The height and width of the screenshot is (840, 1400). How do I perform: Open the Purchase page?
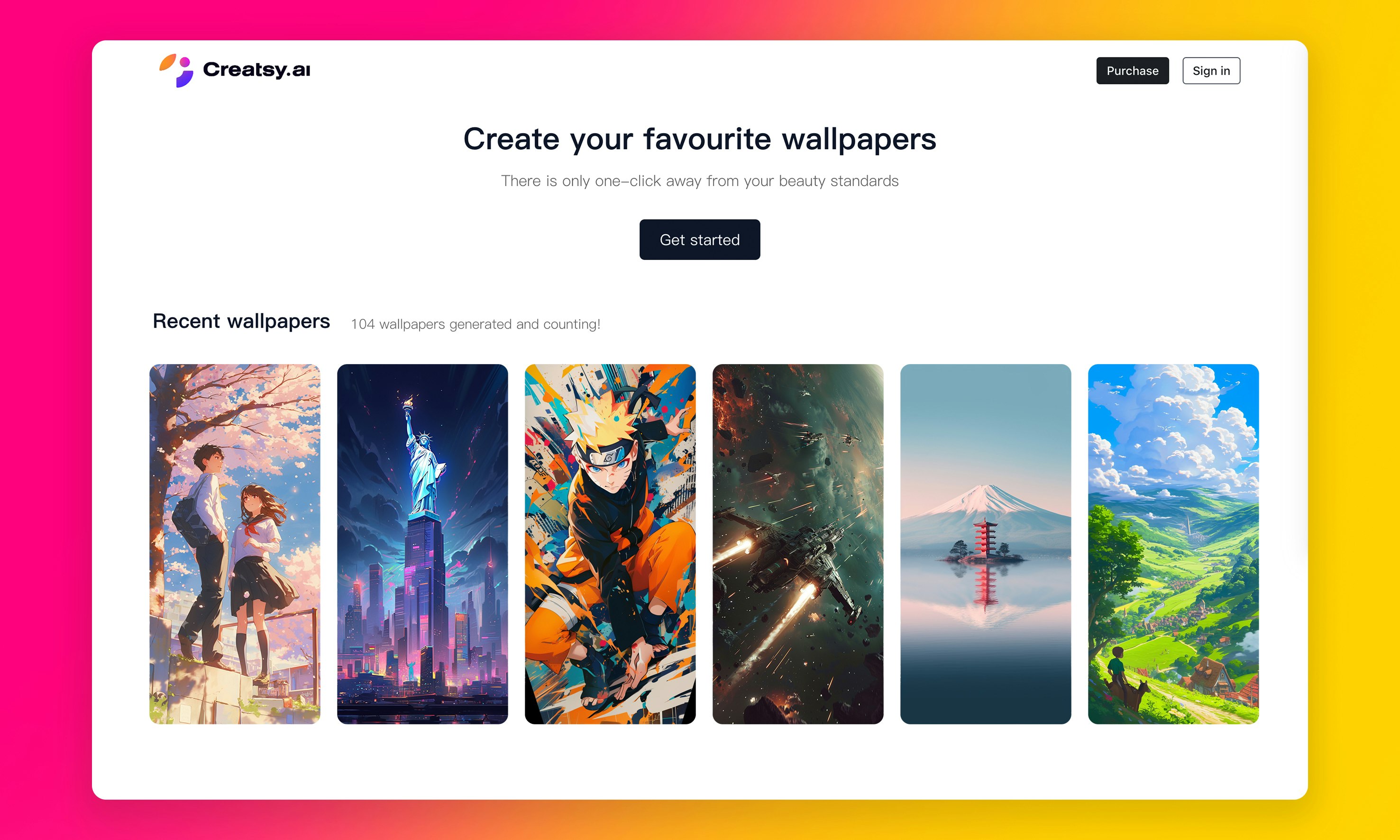(1132, 71)
